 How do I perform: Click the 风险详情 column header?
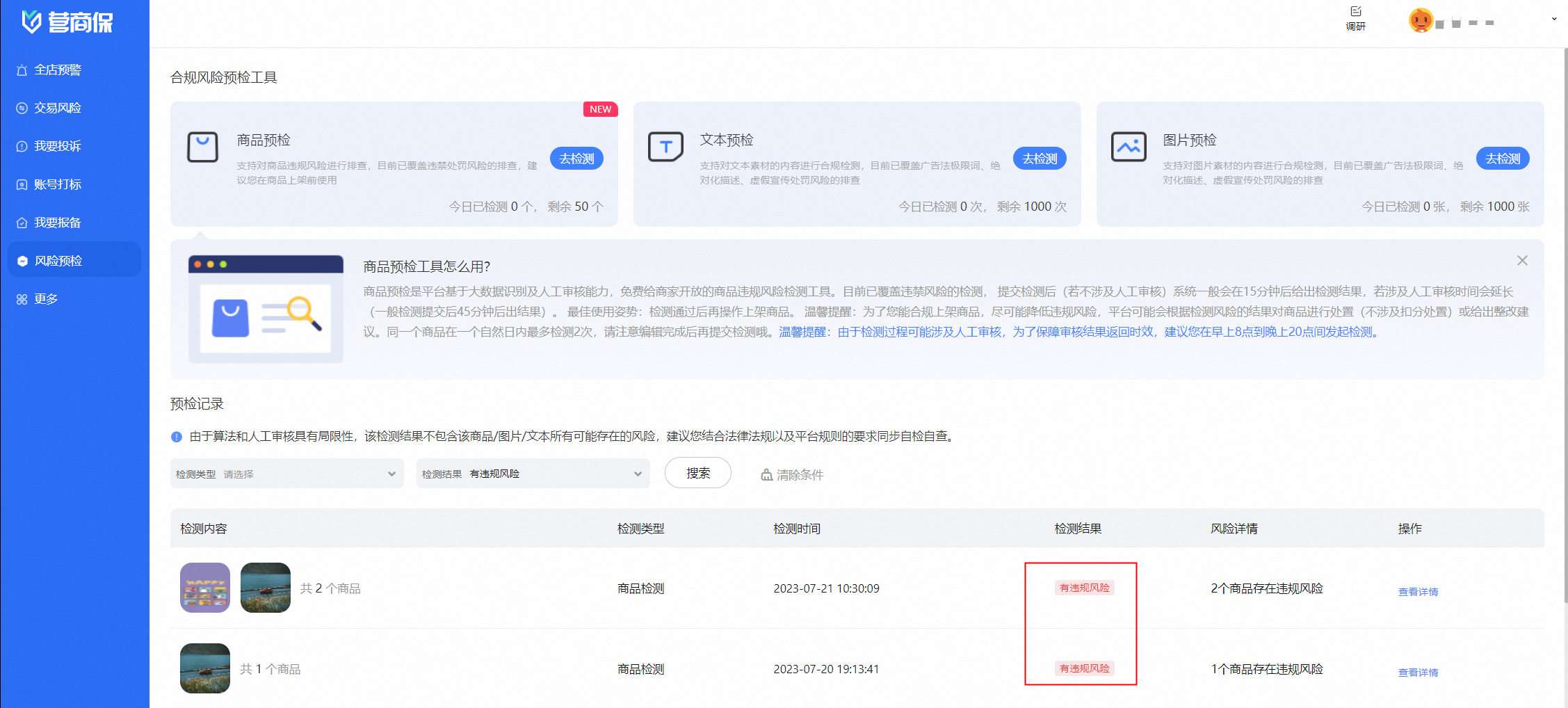[x=1234, y=529]
